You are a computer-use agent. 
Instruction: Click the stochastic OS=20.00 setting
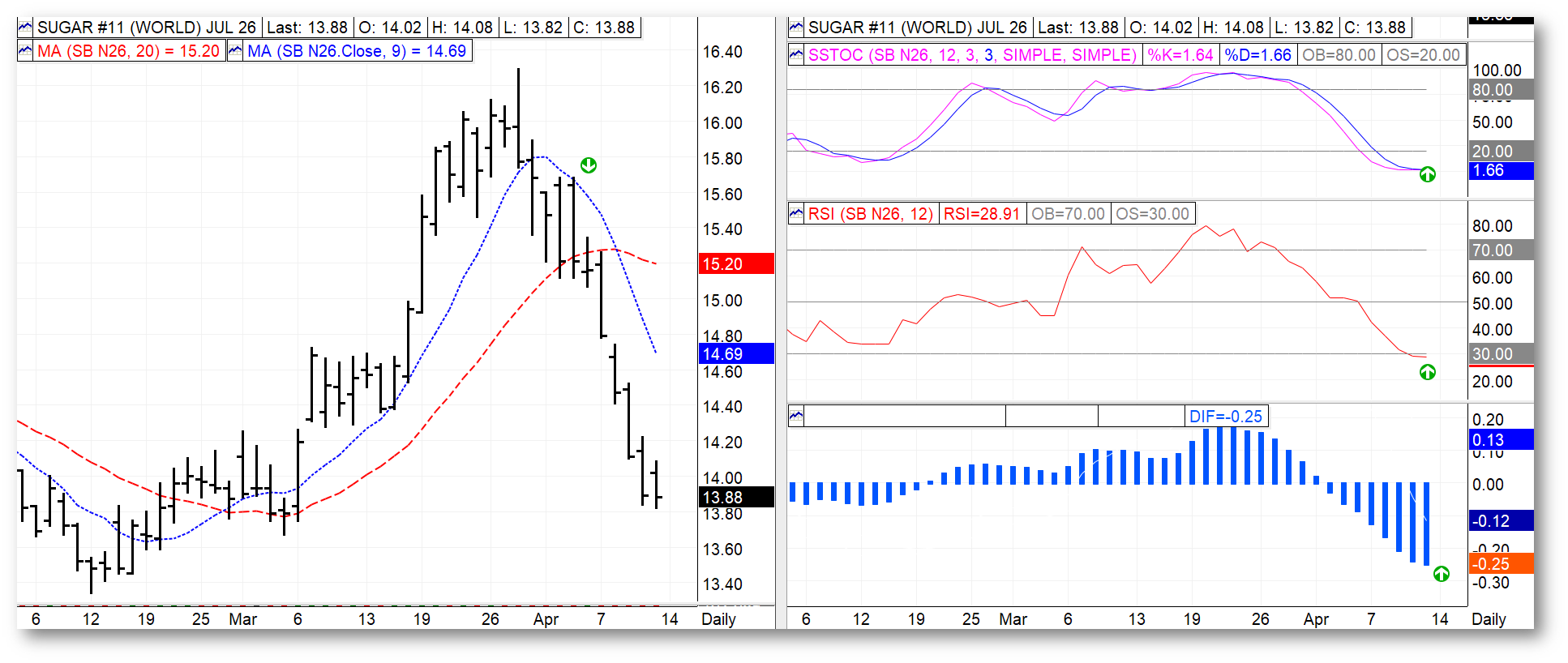click(1423, 55)
